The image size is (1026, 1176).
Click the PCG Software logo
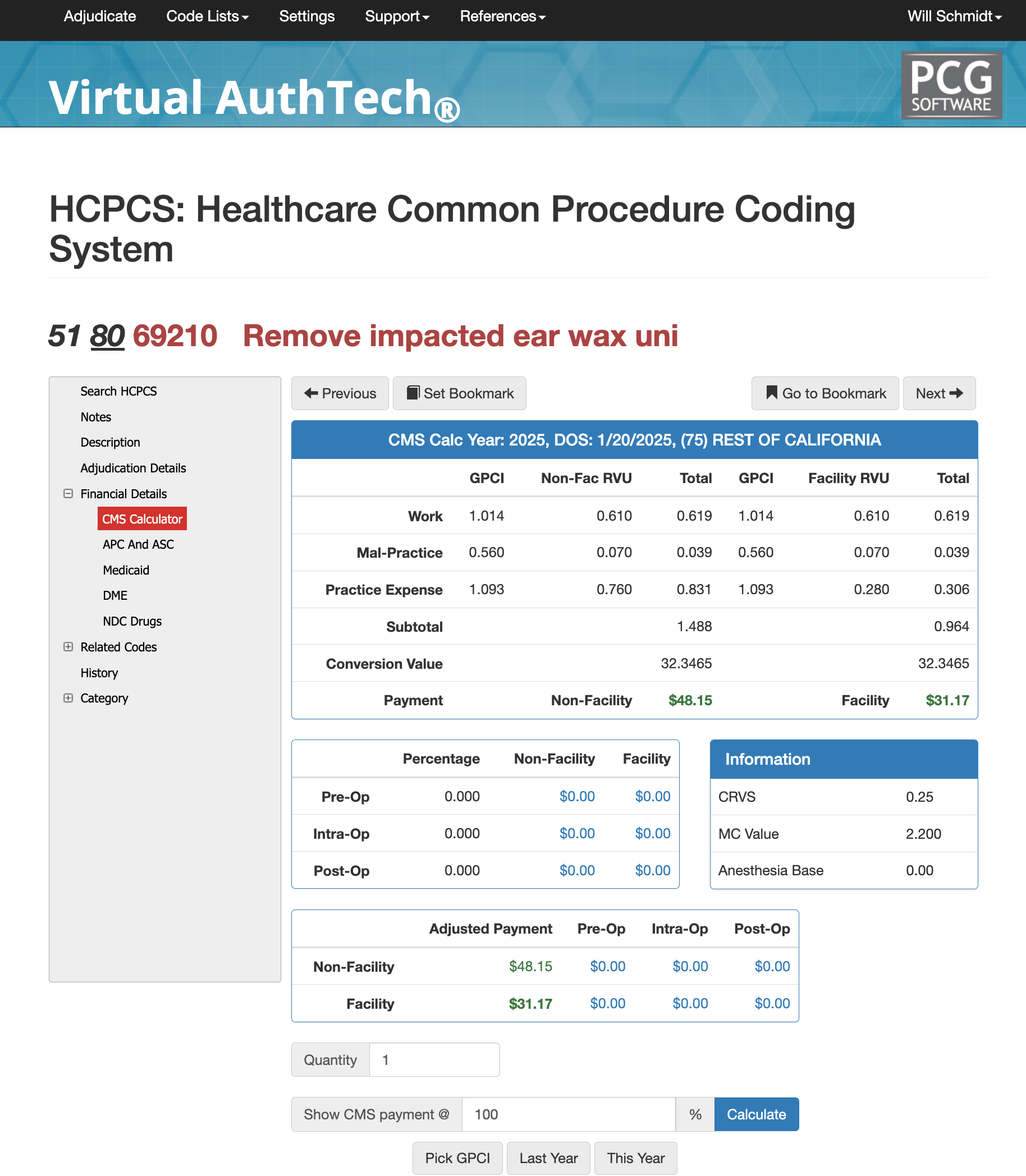click(x=951, y=86)
